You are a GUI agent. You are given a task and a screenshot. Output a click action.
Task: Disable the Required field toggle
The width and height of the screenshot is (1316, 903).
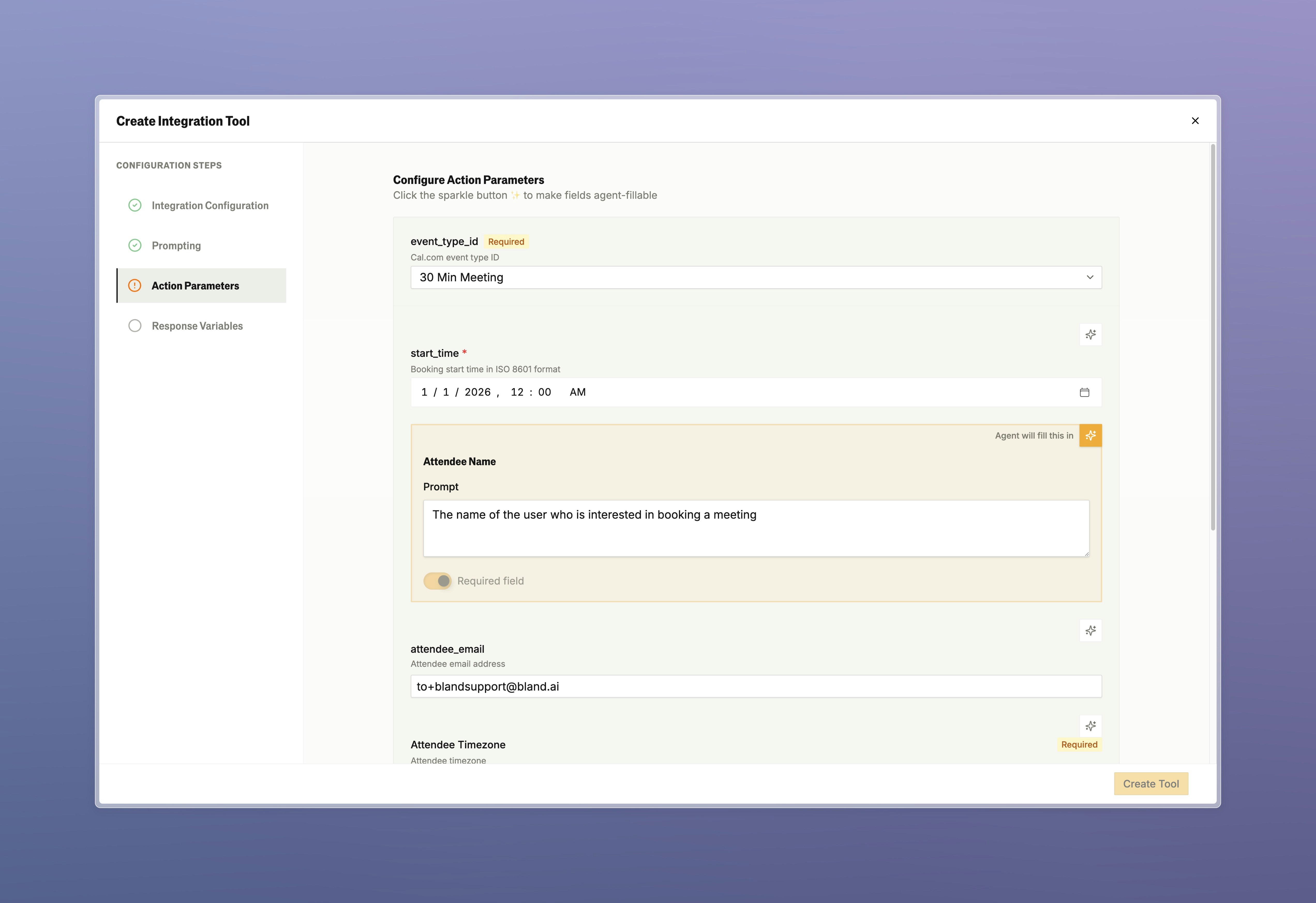point(437,581)
